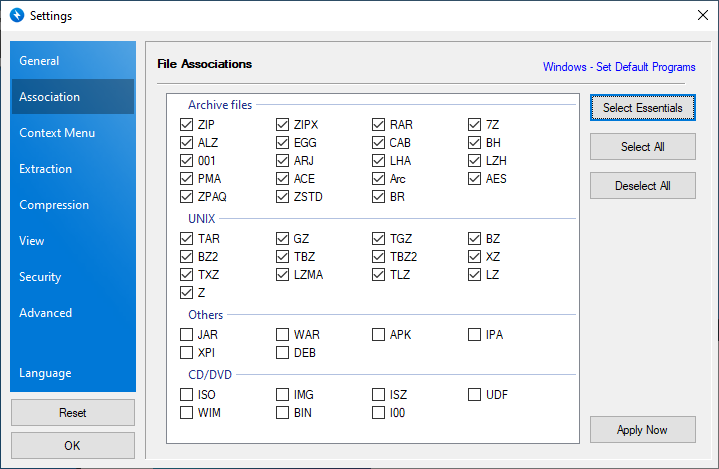Screen dimensions: 719x469
Task: Toggle the RAR archive checkbox
Action: click(379, 125)
